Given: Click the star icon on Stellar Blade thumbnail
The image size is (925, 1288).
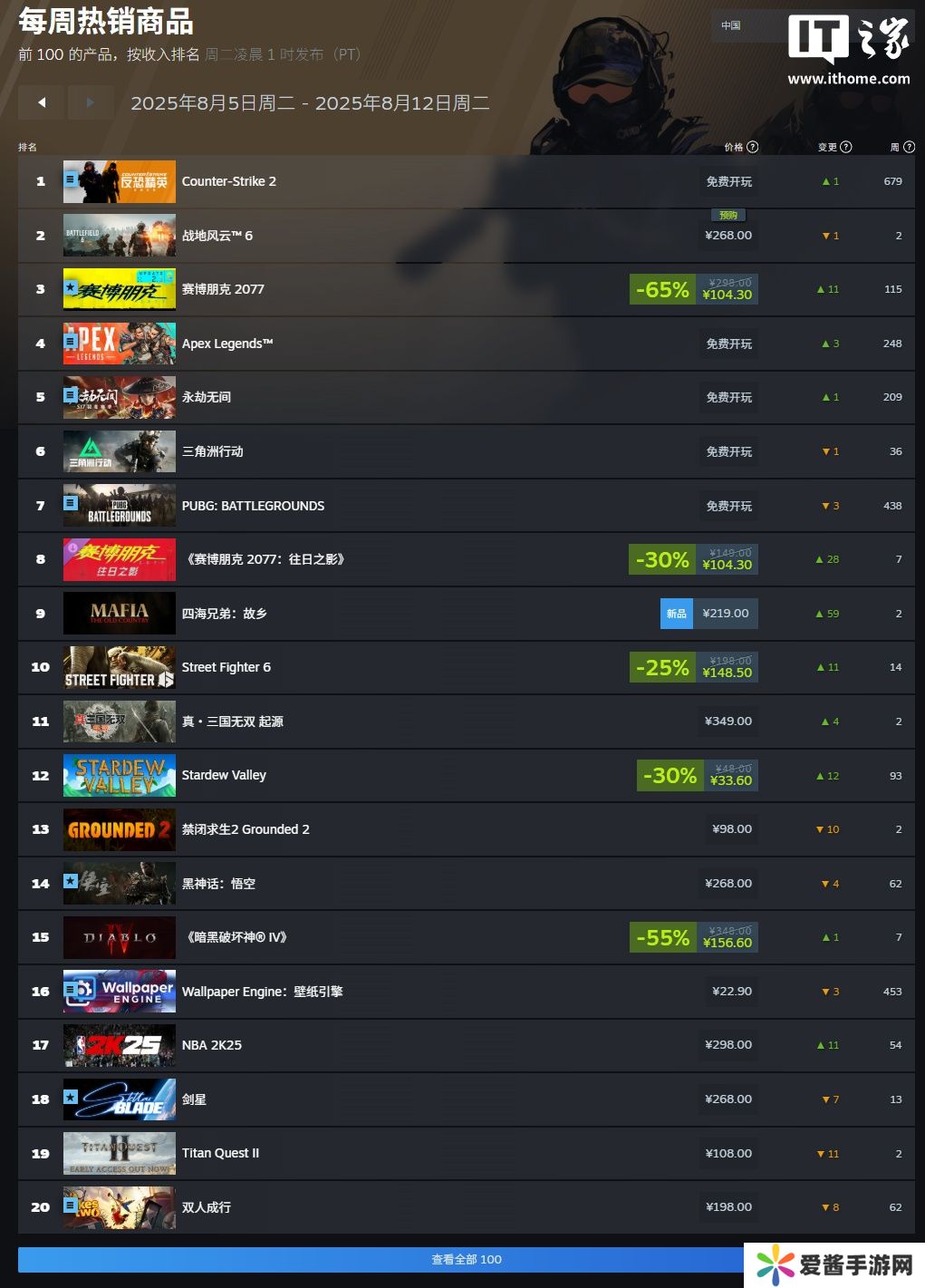Looking at the screenshot, I should point(71,1098).
